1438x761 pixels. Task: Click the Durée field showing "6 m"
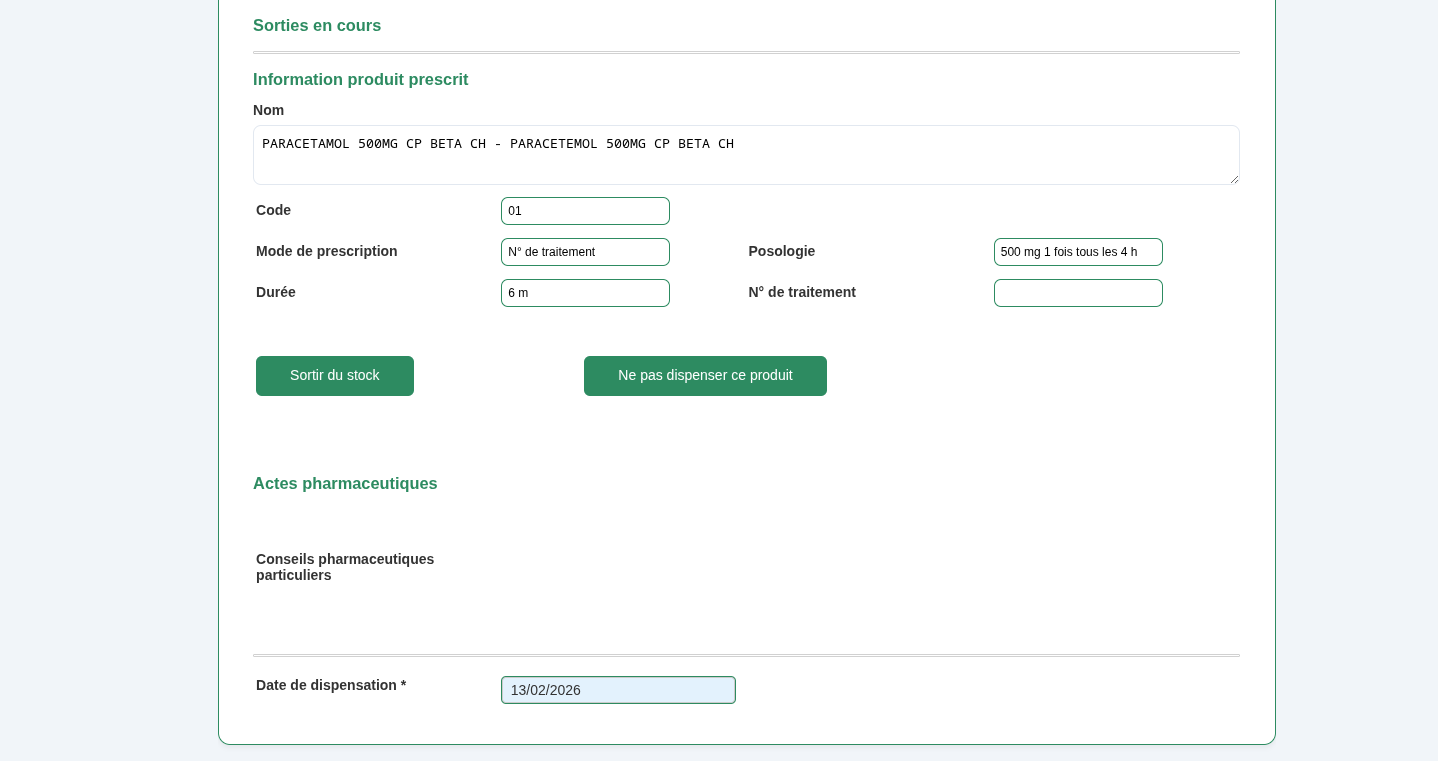click(x=585, y=293)
